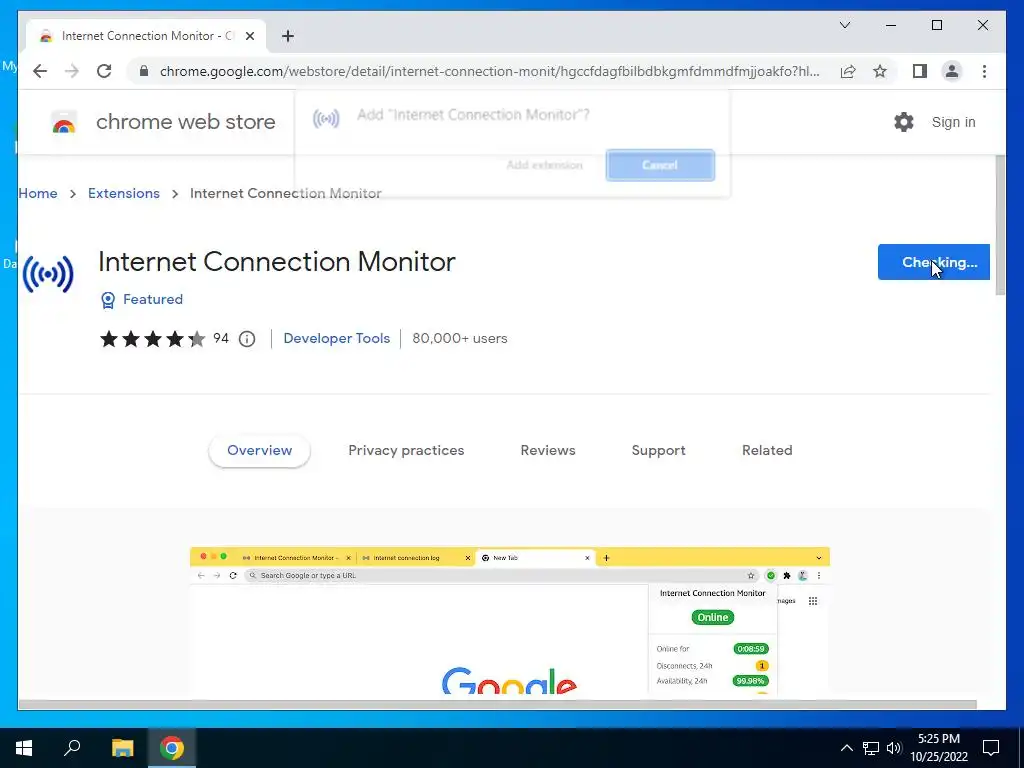Switch to the Related tab

[767, 451]
